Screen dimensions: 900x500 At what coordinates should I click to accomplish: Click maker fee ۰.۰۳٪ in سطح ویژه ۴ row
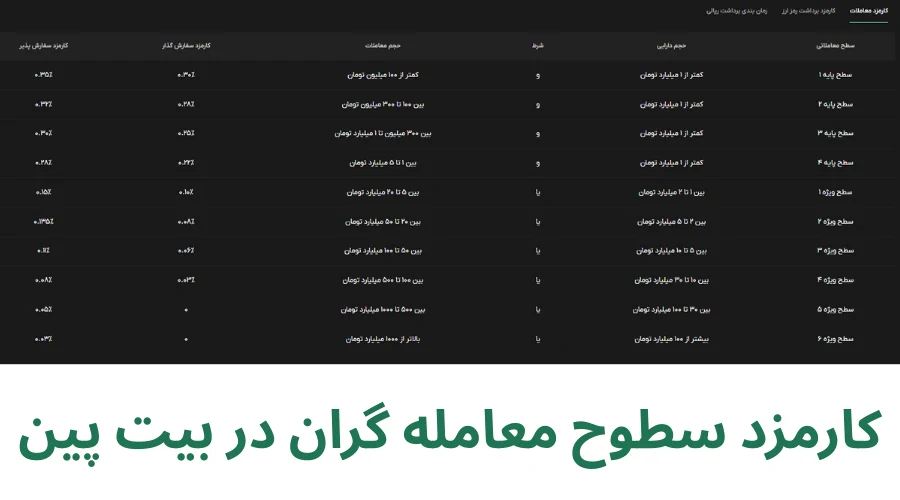186,280
